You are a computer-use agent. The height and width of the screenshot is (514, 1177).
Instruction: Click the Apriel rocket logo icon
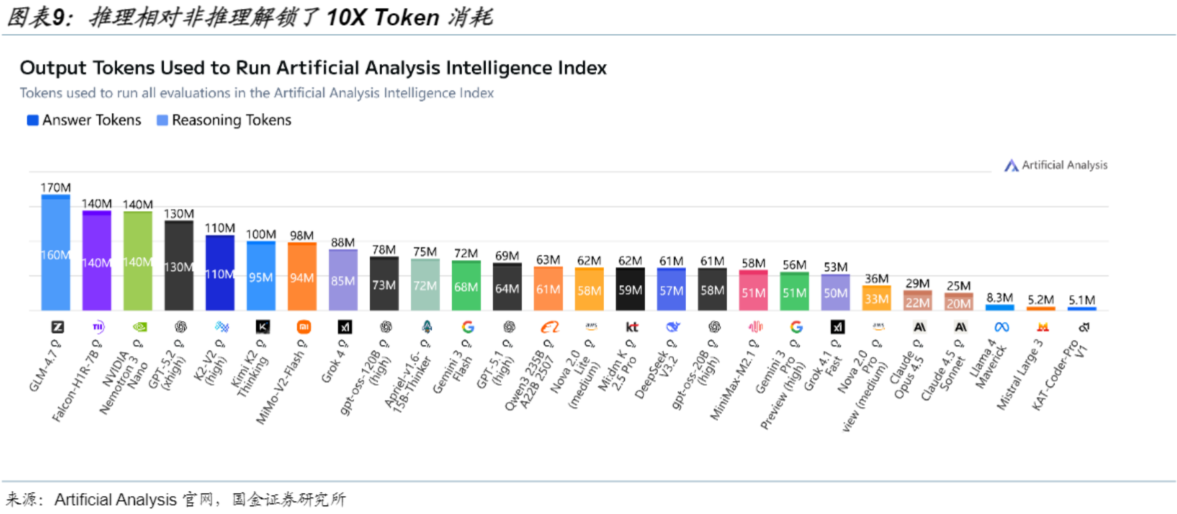[426, 327]
